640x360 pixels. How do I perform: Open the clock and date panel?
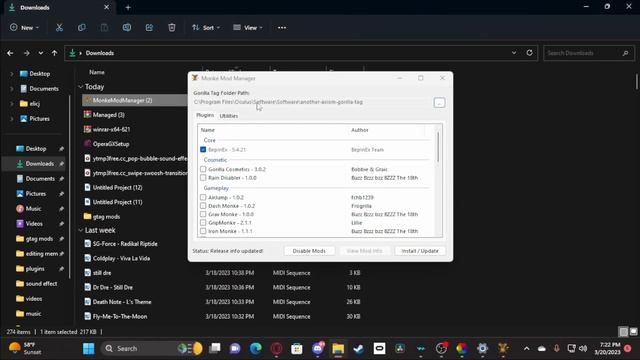(x=607, y=349)
